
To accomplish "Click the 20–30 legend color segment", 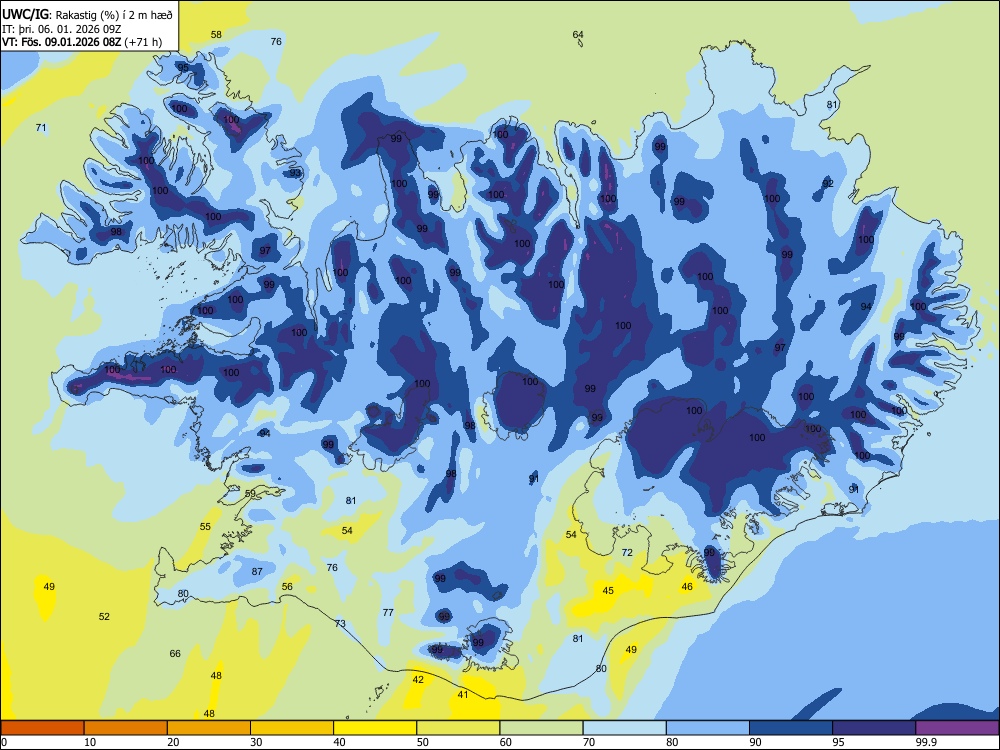I will pyautogui.click(x=209, y=728).
